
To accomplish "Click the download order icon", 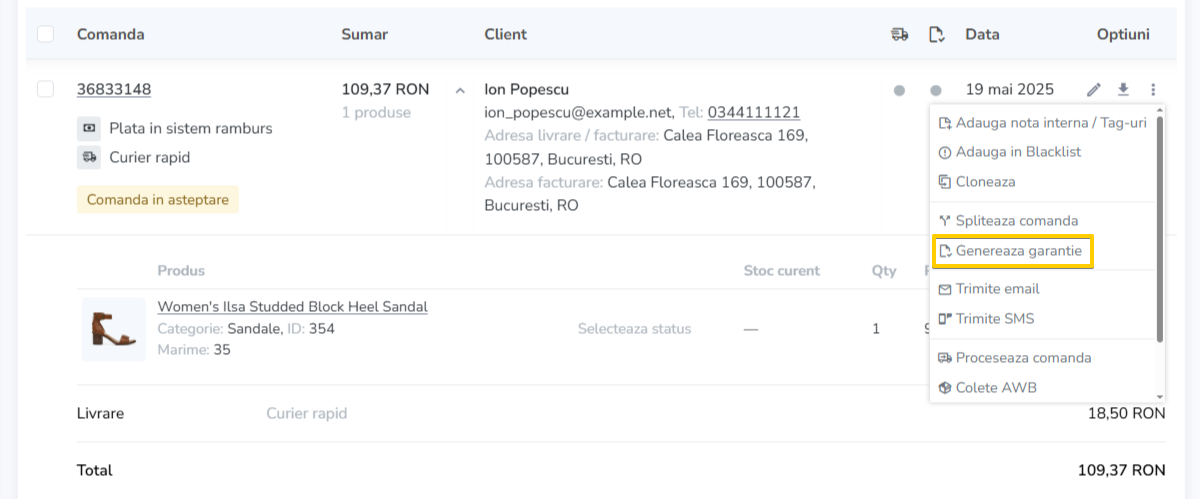I will coord(1123,90).
